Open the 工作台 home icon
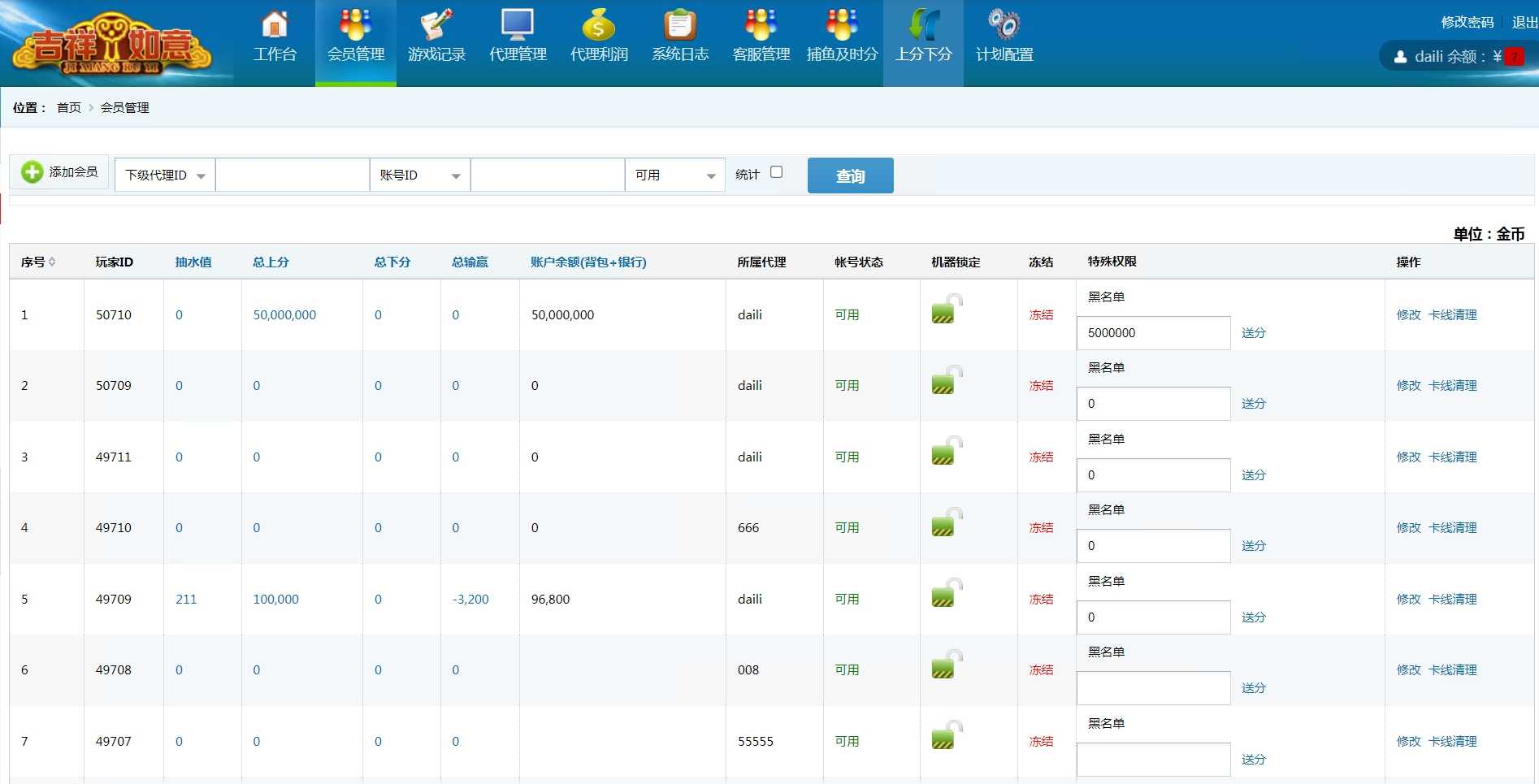 tap(275, 25)
